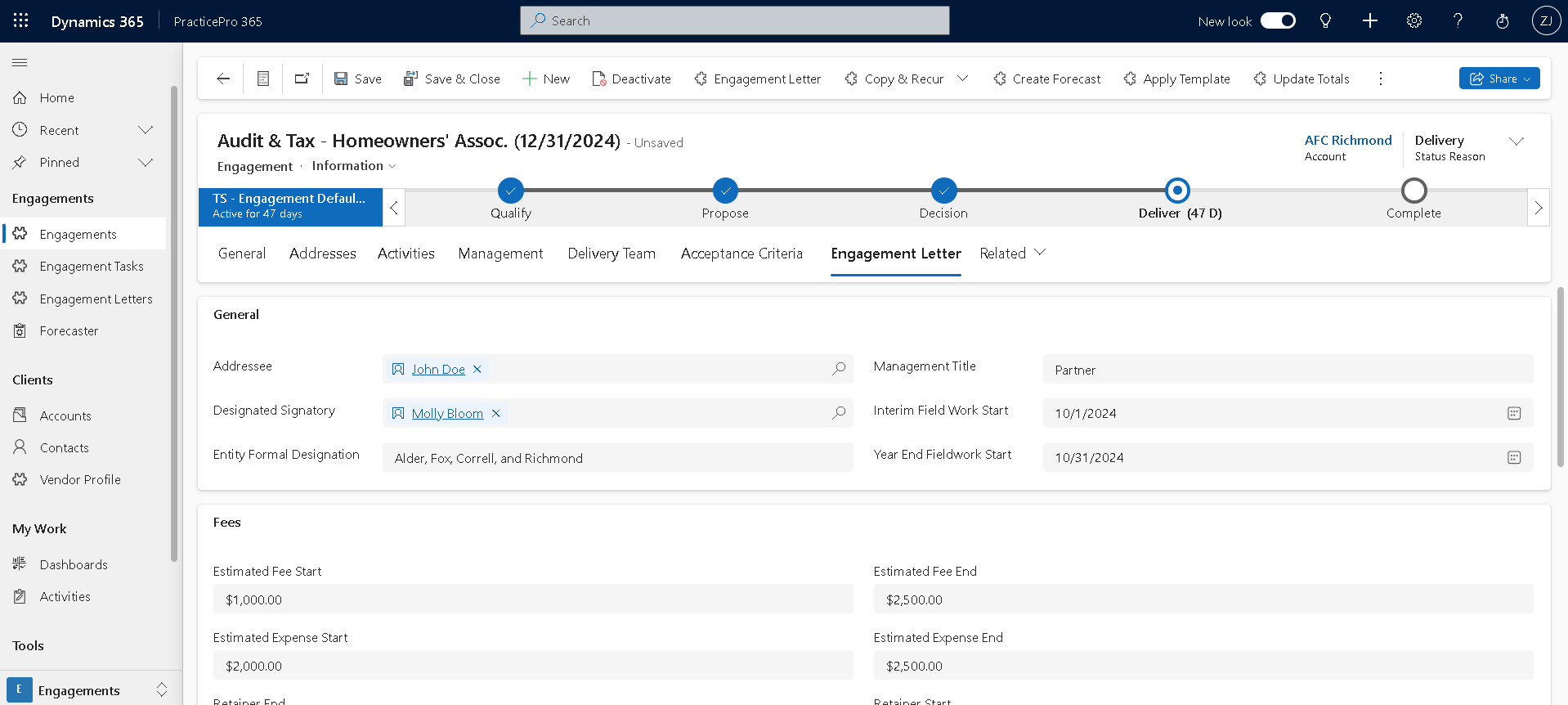Click calendar icon for Interim Field Work Start
The height and width of the screenshot is (705, 1568).
tap(1513, 413)
